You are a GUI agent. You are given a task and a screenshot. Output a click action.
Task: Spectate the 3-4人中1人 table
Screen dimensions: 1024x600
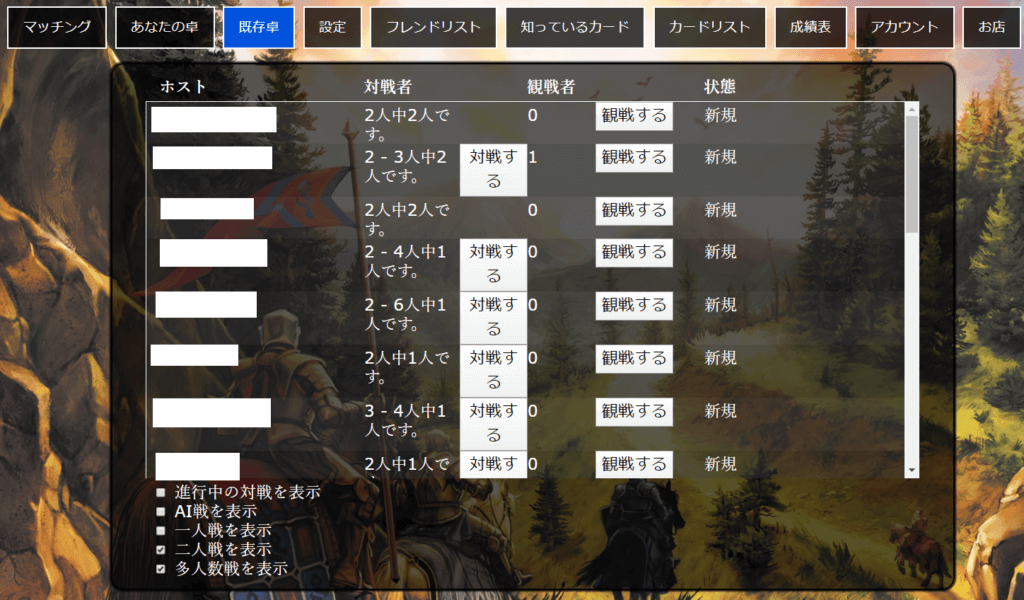coord(634,411)
